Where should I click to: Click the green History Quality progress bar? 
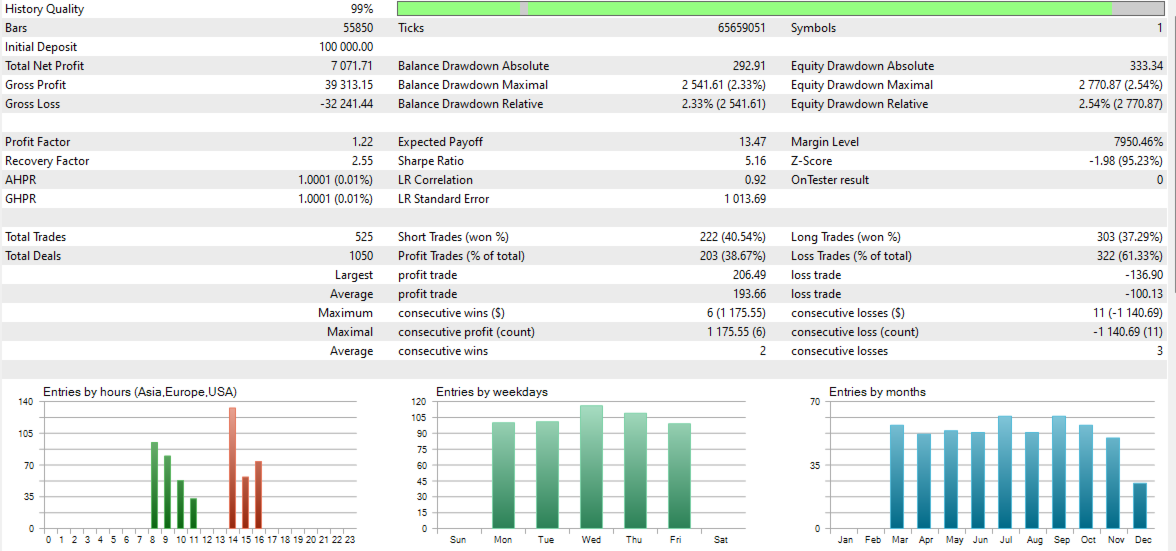click(x=780, y=8)
